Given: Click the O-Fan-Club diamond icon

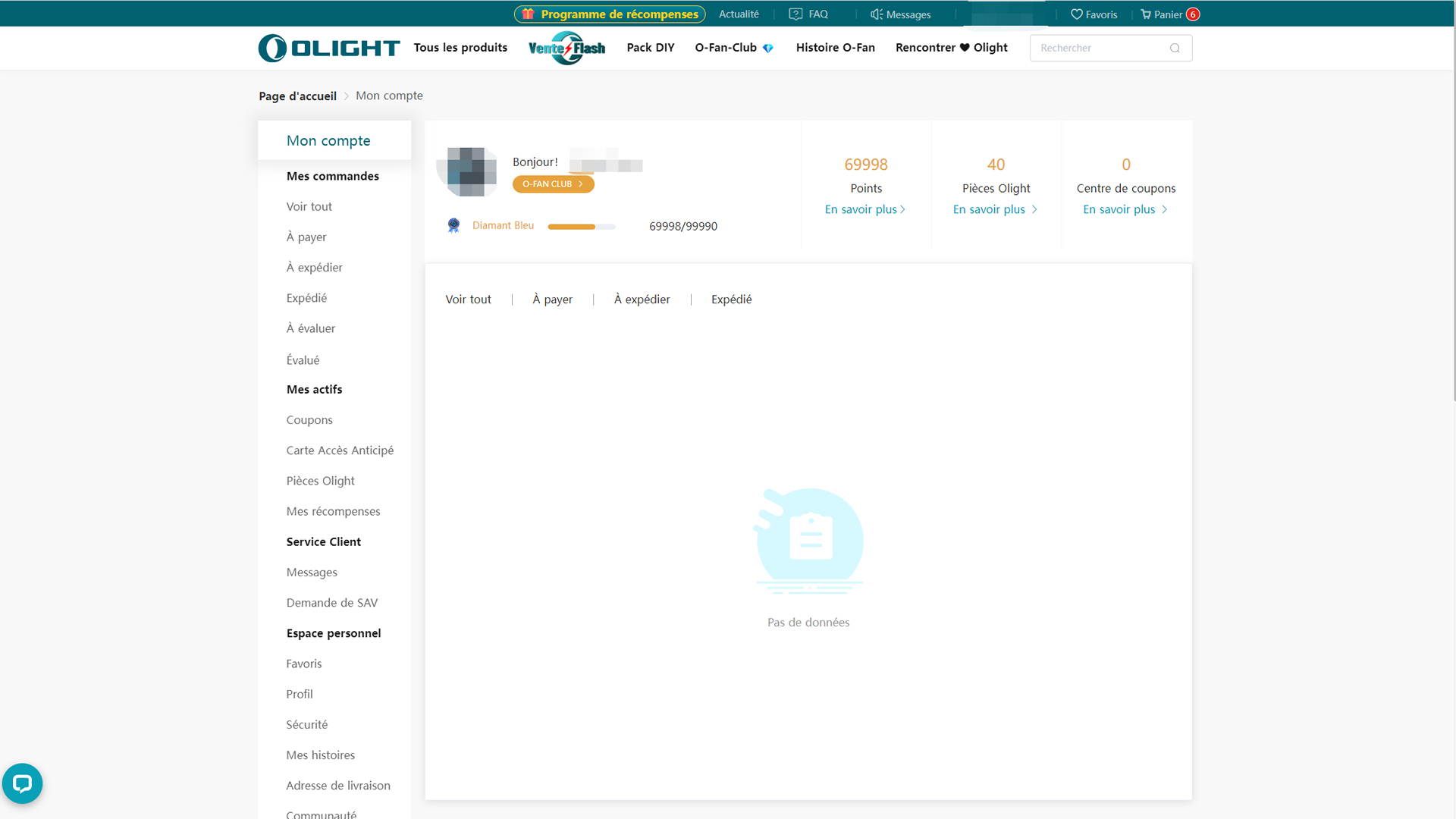Looking at the screenshot, I should tap(768, 48).
